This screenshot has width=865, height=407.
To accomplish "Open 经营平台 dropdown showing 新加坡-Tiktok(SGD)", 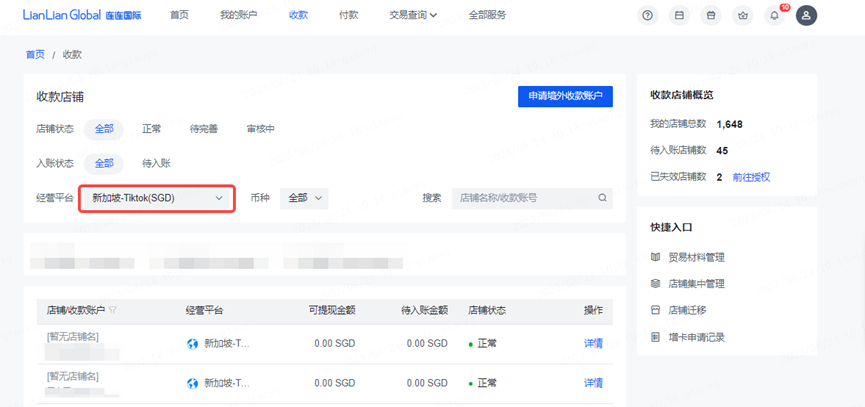I will 157,198.
